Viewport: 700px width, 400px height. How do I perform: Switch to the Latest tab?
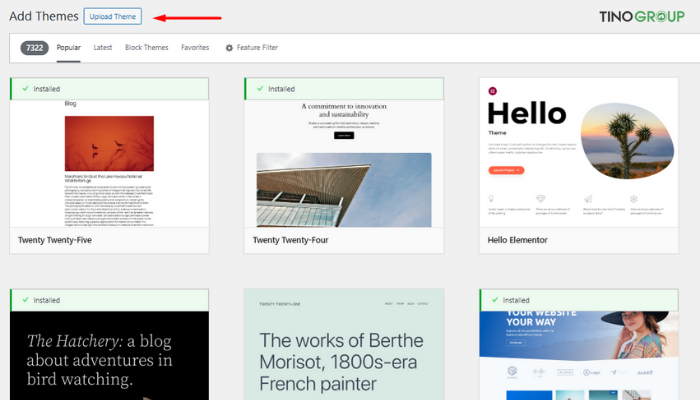pos(103,47)
